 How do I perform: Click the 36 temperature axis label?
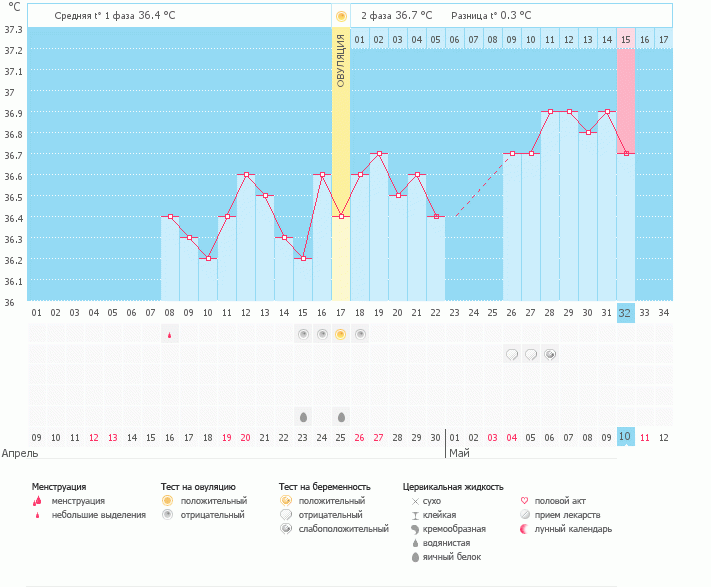tap(9, 303)
